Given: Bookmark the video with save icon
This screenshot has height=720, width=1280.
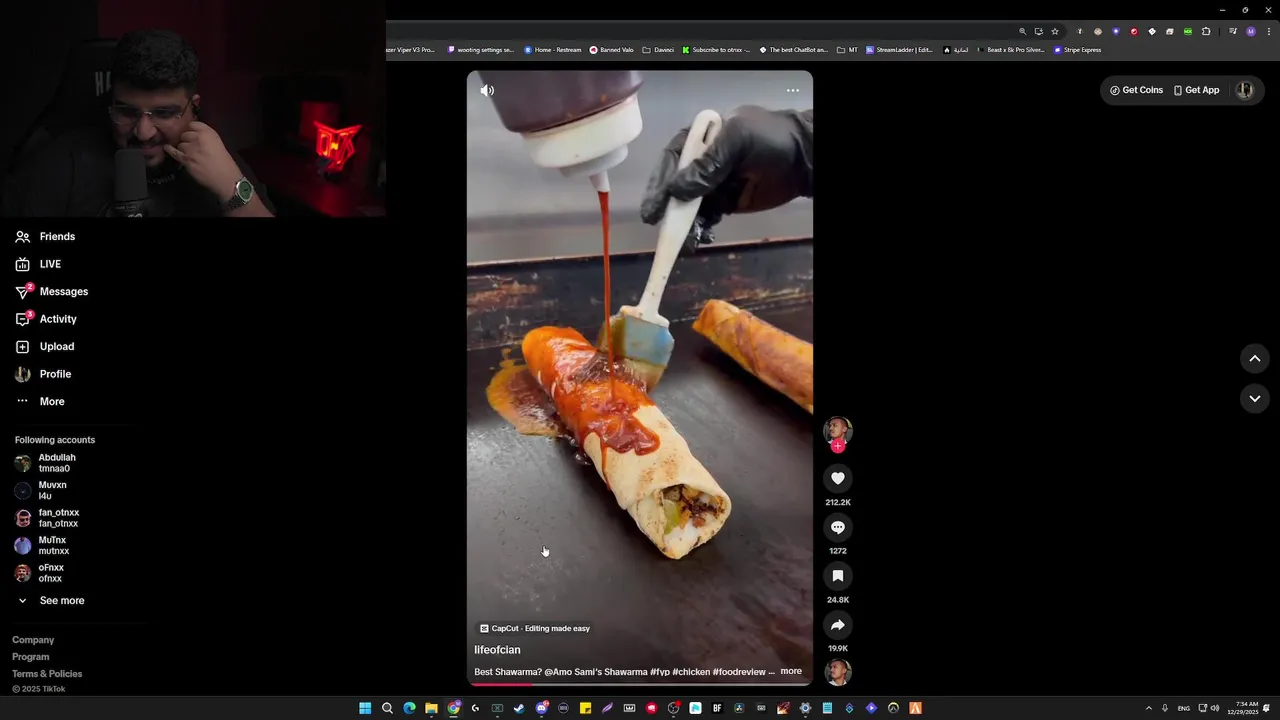Looking at the screenshot, I should [x=838, y=576].
